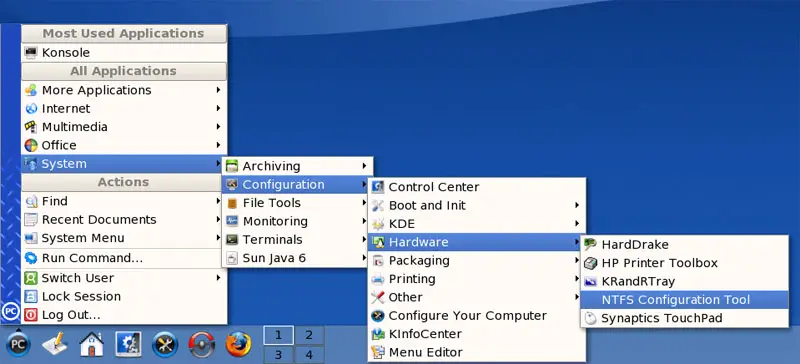Expand the More Applications submenu arrow
The image size is (800, 364).
(x=218, y=90)
